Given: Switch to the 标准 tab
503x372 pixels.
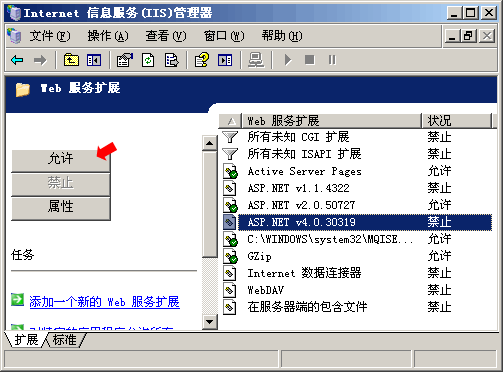Looking at the screenshot, I should tap(64, 340).
